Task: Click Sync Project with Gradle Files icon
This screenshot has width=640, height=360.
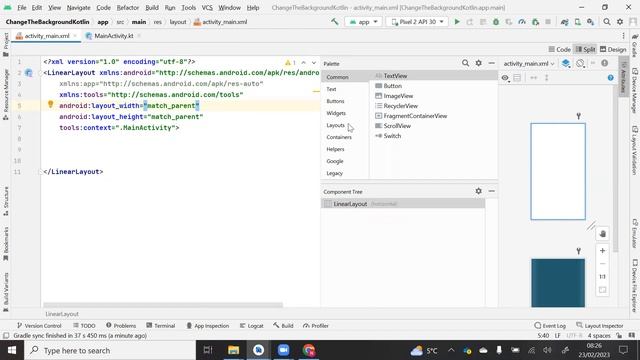Action: (564, 22)
